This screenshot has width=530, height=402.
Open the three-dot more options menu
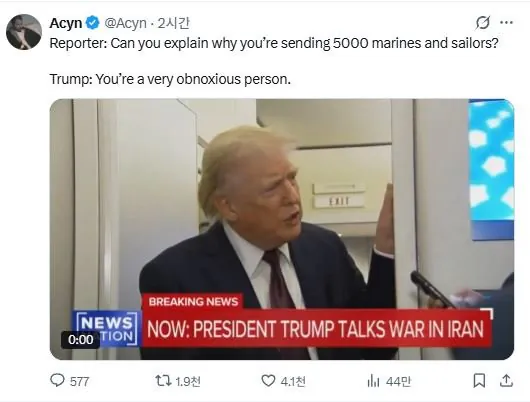[506, 23]
